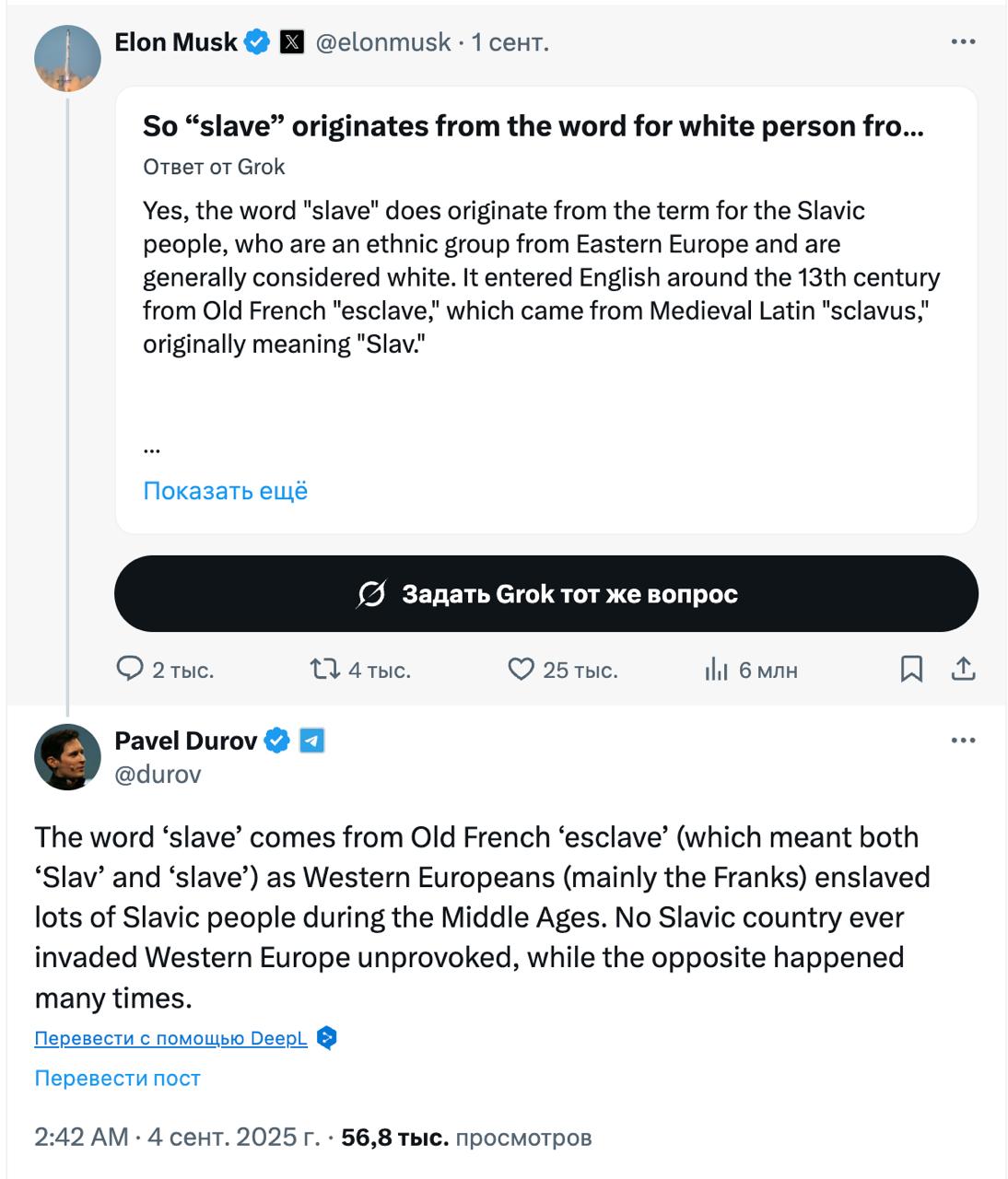
Task: Click Перевести с помощью DeepL link
Action: tap(170, 1038)
